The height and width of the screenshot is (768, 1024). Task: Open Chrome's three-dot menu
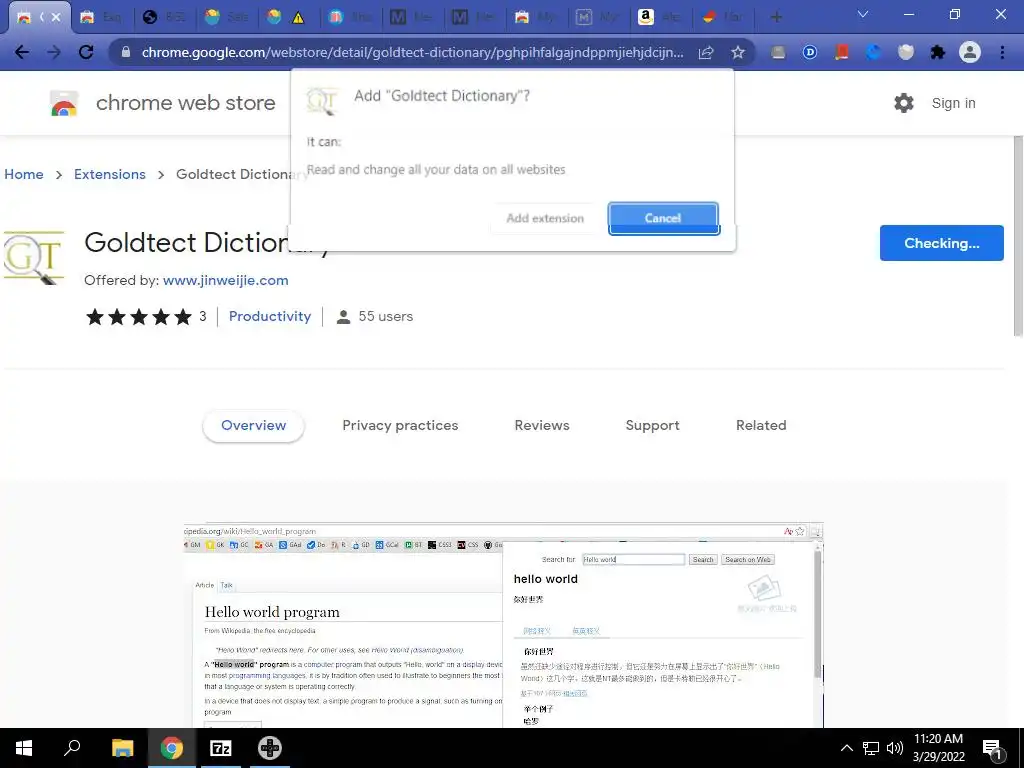pyautogui.click(x=1002, y=52)
